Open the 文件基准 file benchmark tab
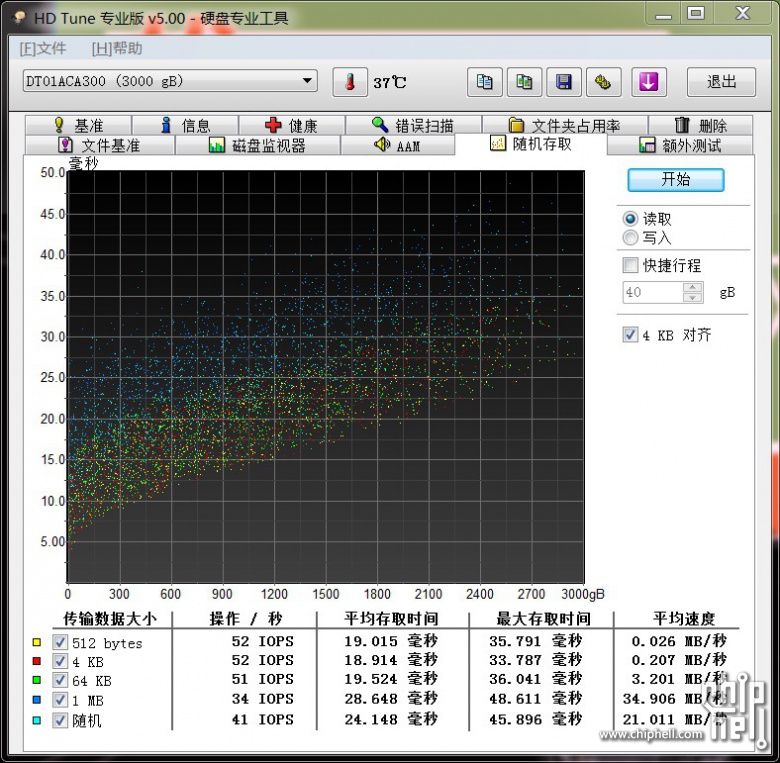The height and width of the screenshot is (763, 780). pyautogui.click(x=100, y=145)
